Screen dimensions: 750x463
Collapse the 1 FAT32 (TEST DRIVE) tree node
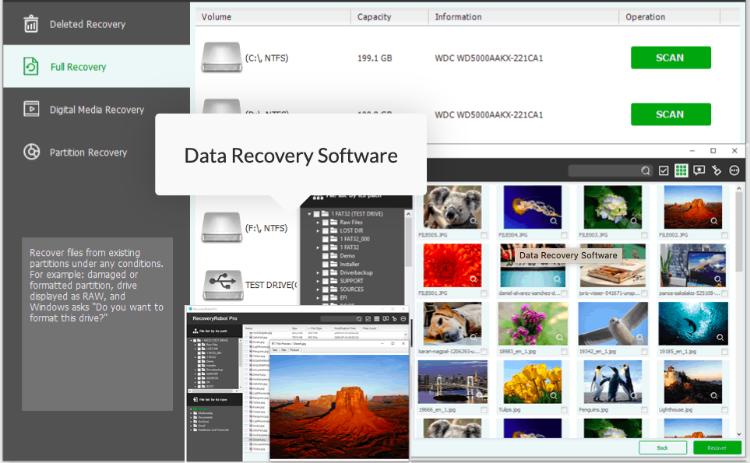tap(309, 214)
